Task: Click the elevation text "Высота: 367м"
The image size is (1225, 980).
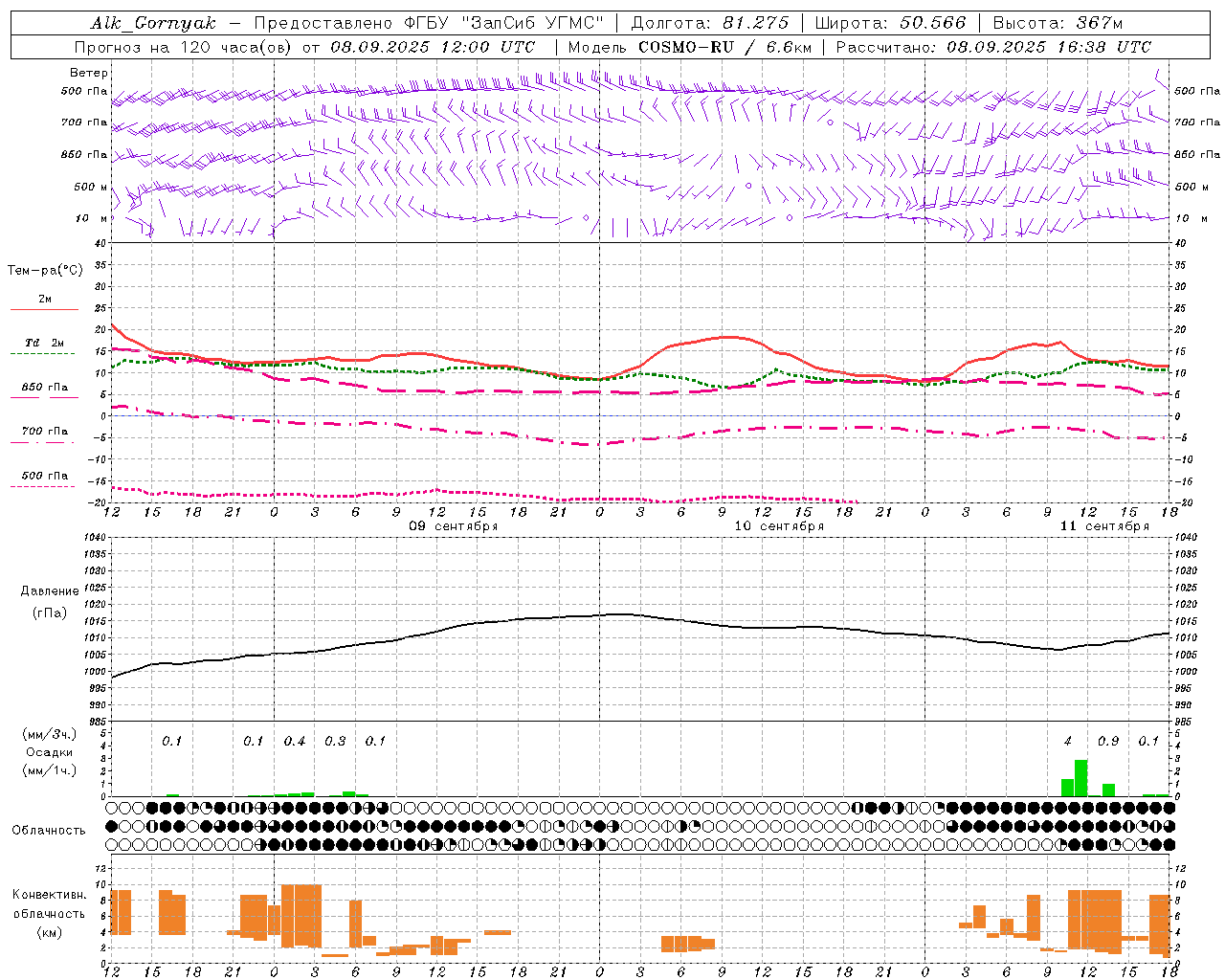Action: coord(1058,23)
